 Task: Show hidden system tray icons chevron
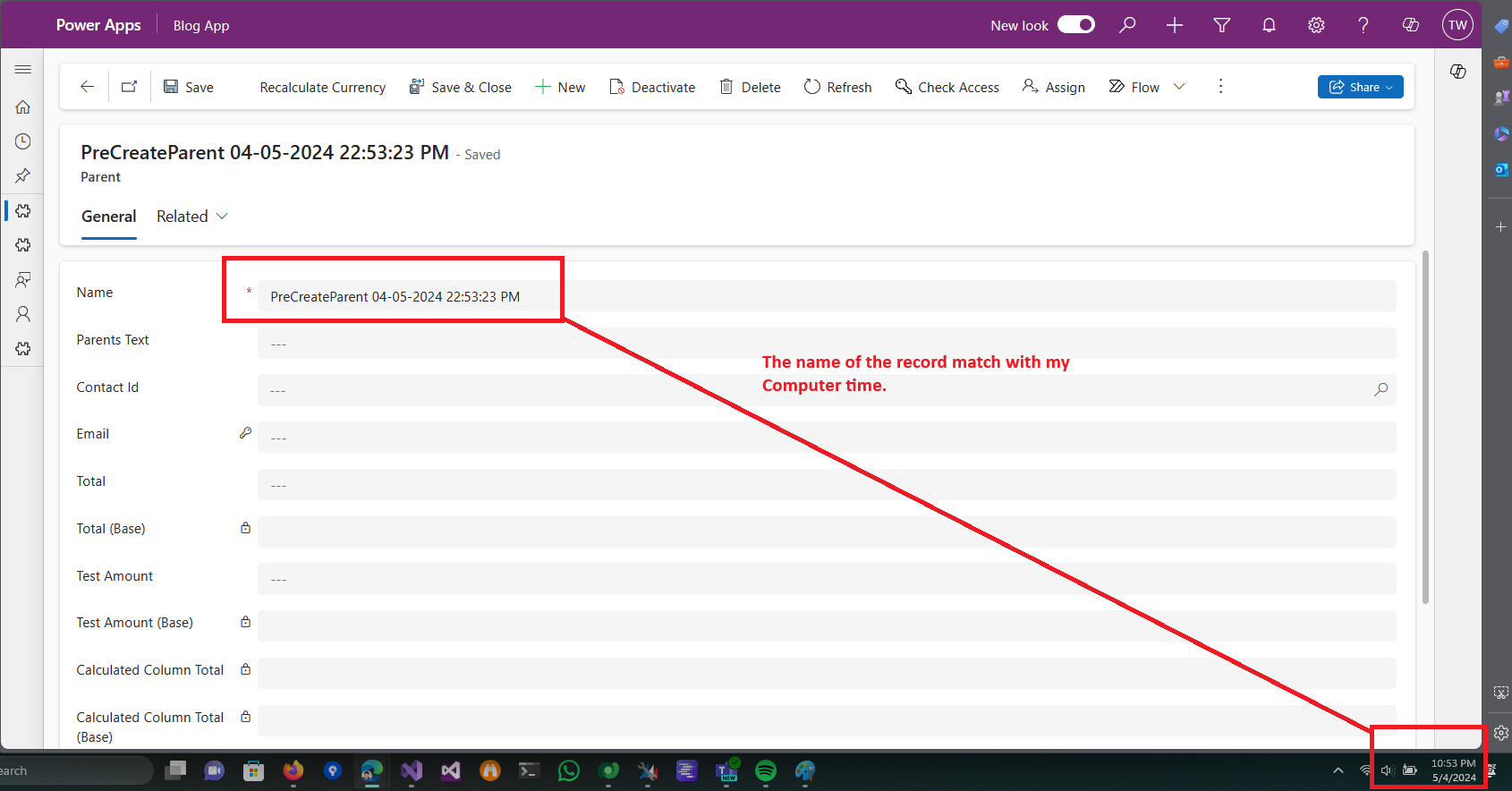click(x=1338, y=770)
